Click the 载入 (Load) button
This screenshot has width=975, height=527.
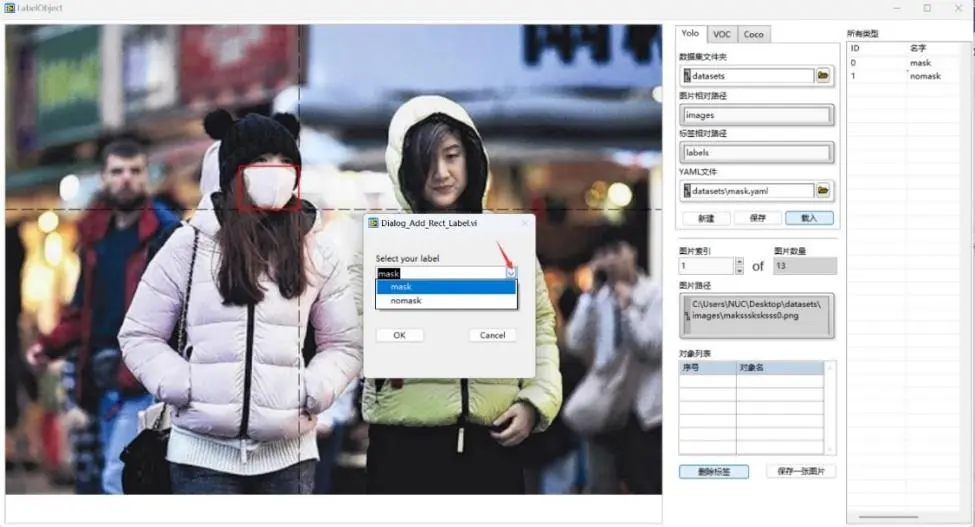tap(809, 218)
